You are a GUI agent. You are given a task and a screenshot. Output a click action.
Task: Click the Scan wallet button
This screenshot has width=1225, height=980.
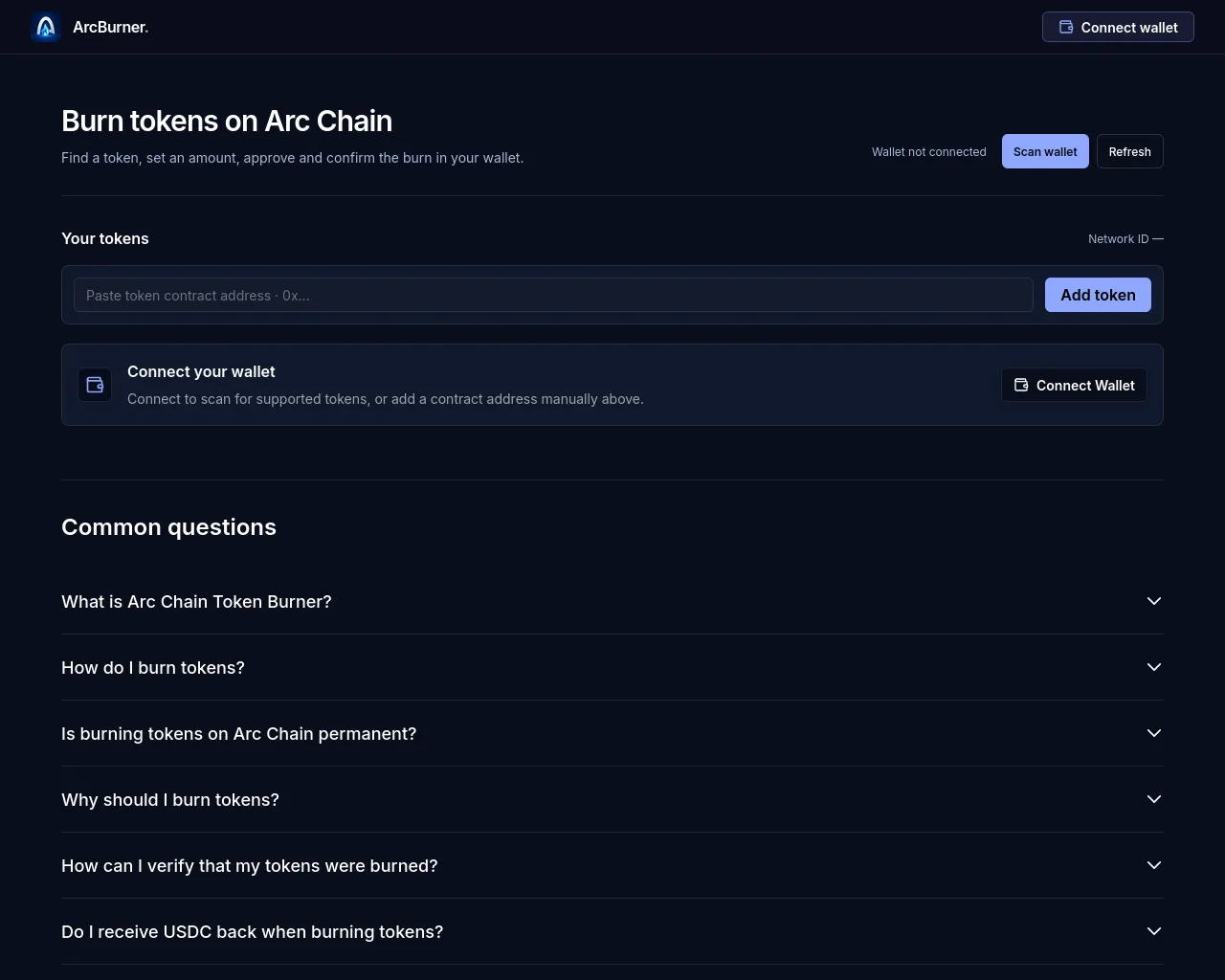[1045, 151]
